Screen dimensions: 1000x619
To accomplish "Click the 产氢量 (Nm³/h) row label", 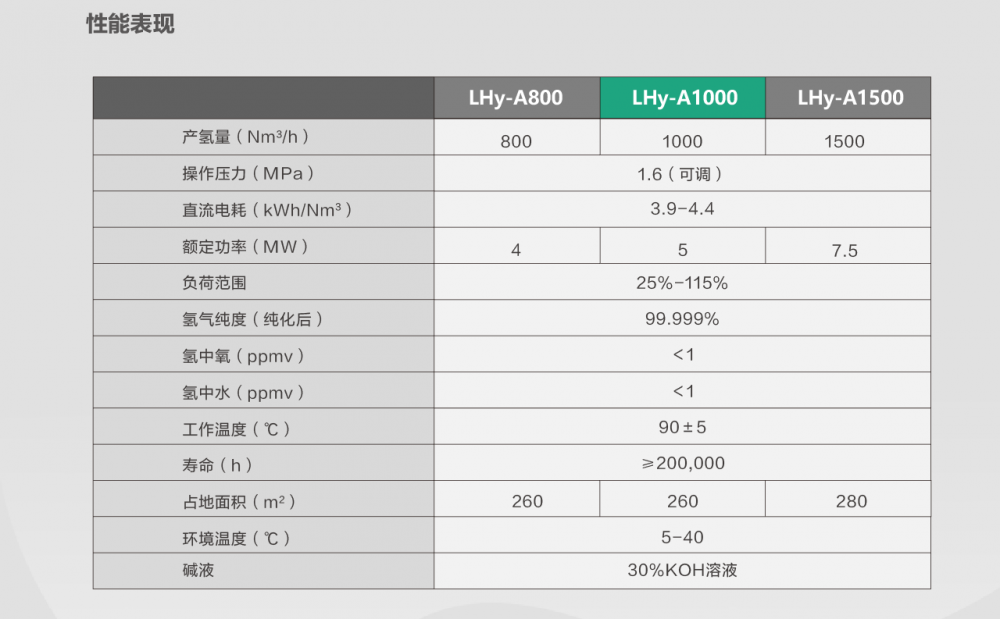I will pyautogui.click(x=246, y=137).
